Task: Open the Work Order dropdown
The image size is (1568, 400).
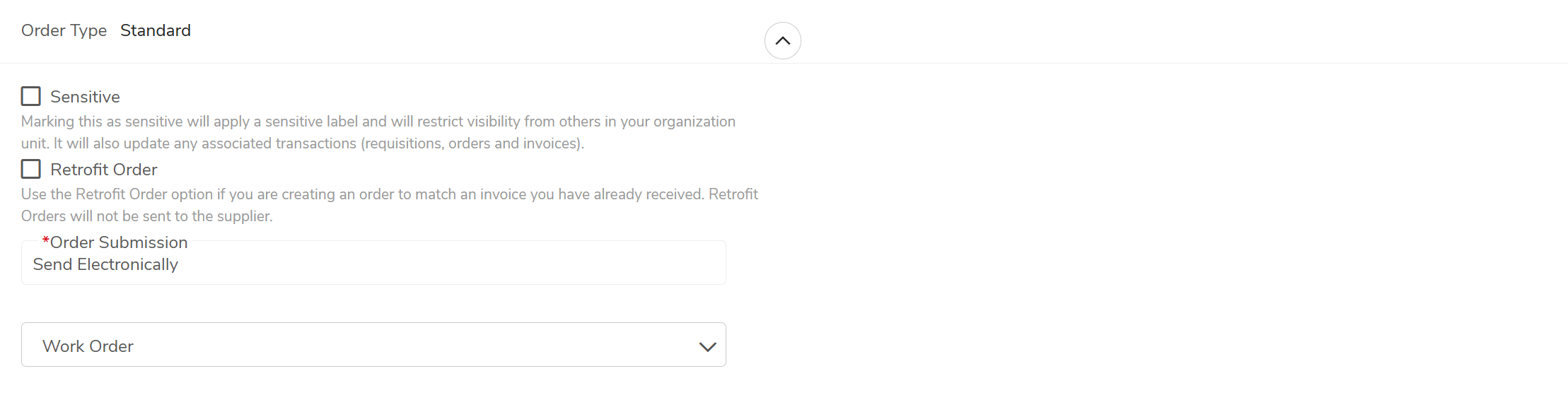Action: (x=373, y=345)
